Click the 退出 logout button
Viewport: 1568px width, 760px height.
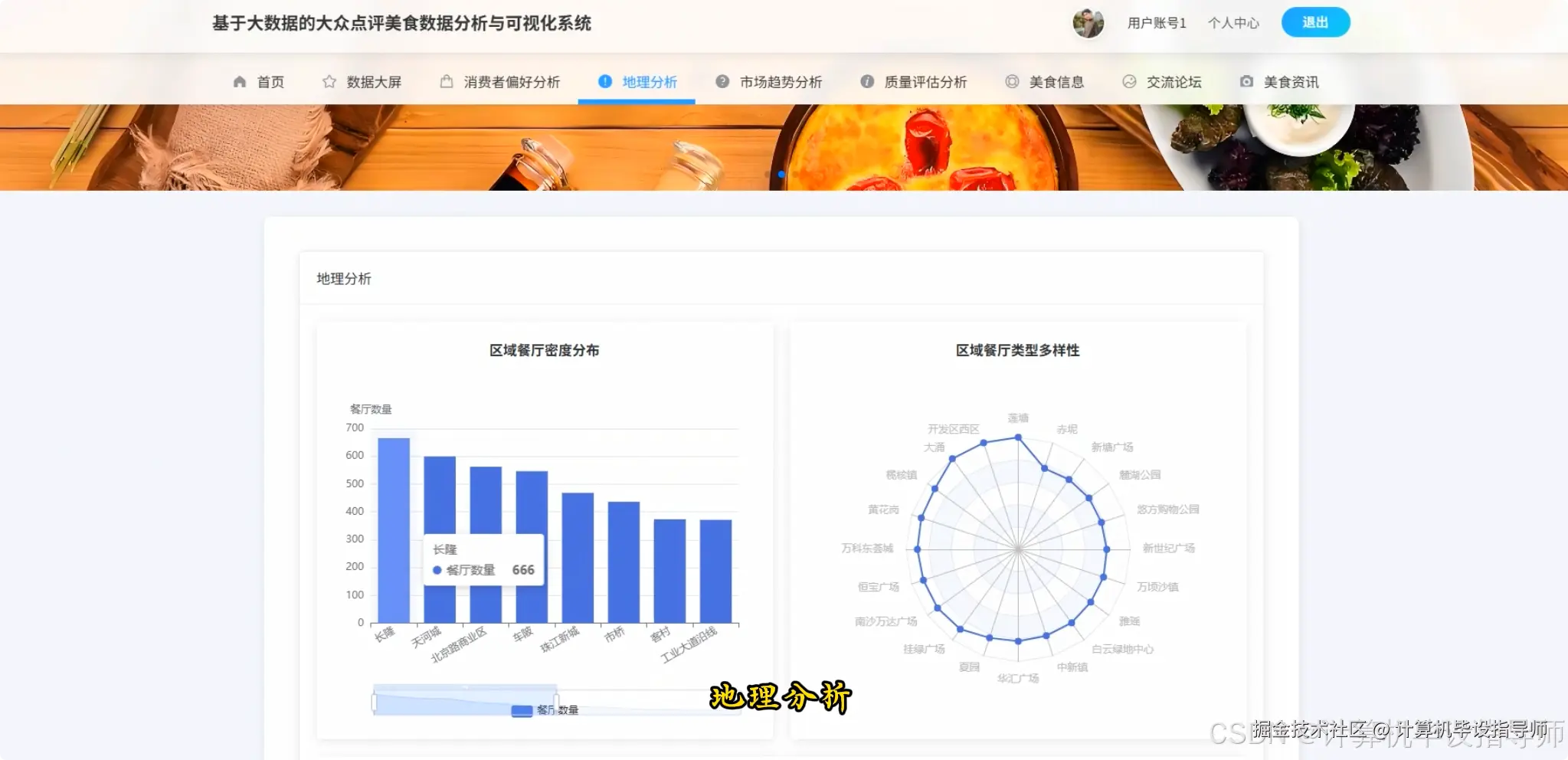click(x=1314, y=22)
